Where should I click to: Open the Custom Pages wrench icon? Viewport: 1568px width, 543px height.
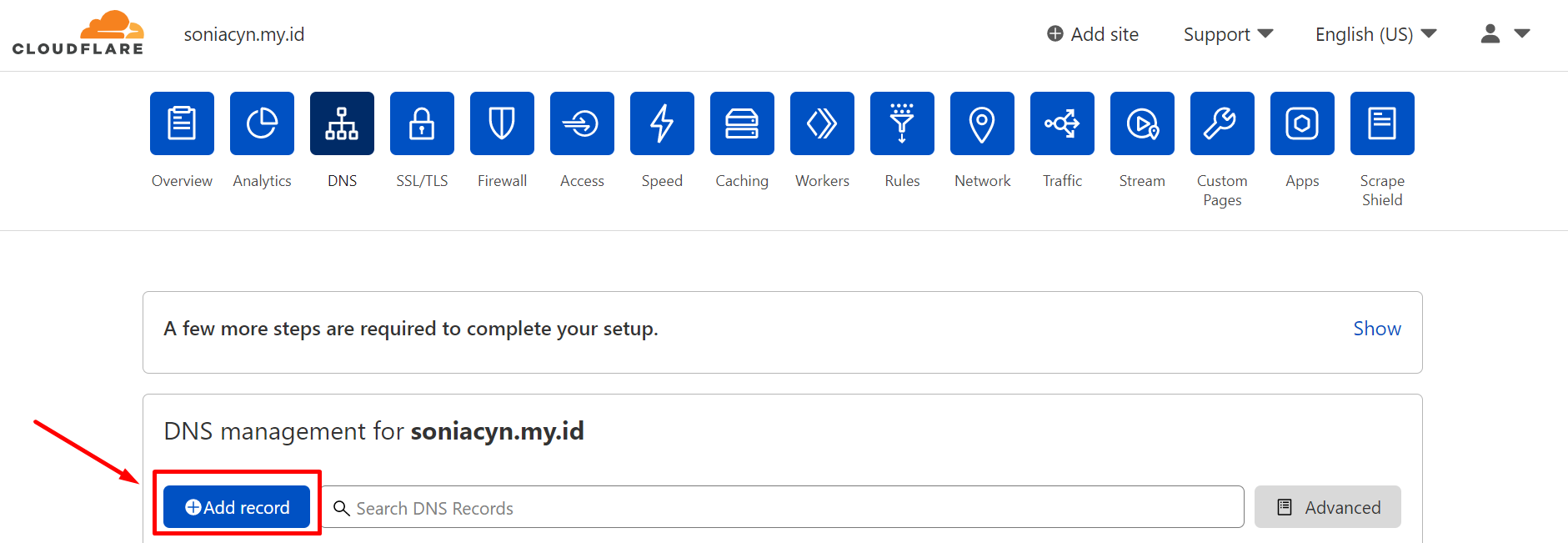tap(1222, 123)
